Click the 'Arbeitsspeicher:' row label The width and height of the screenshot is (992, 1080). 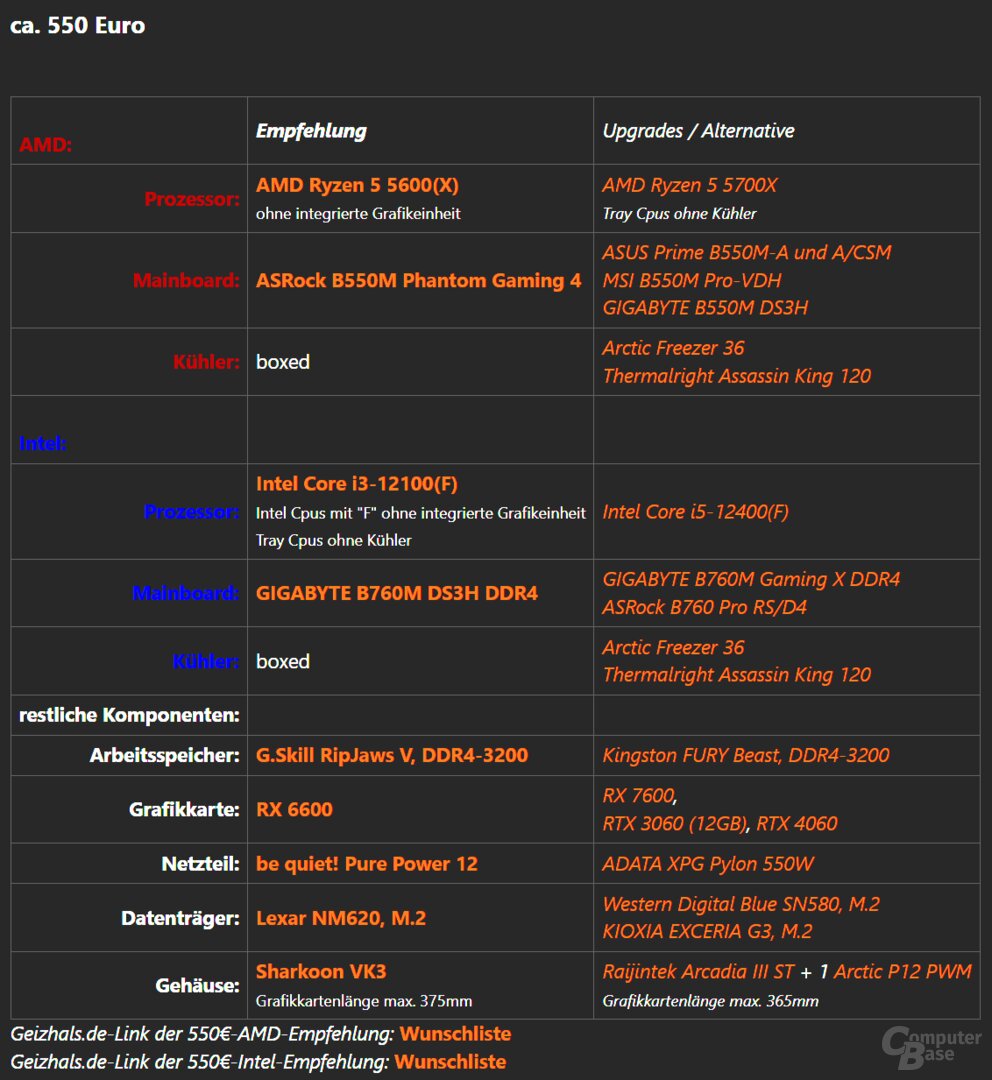point(165,756)
